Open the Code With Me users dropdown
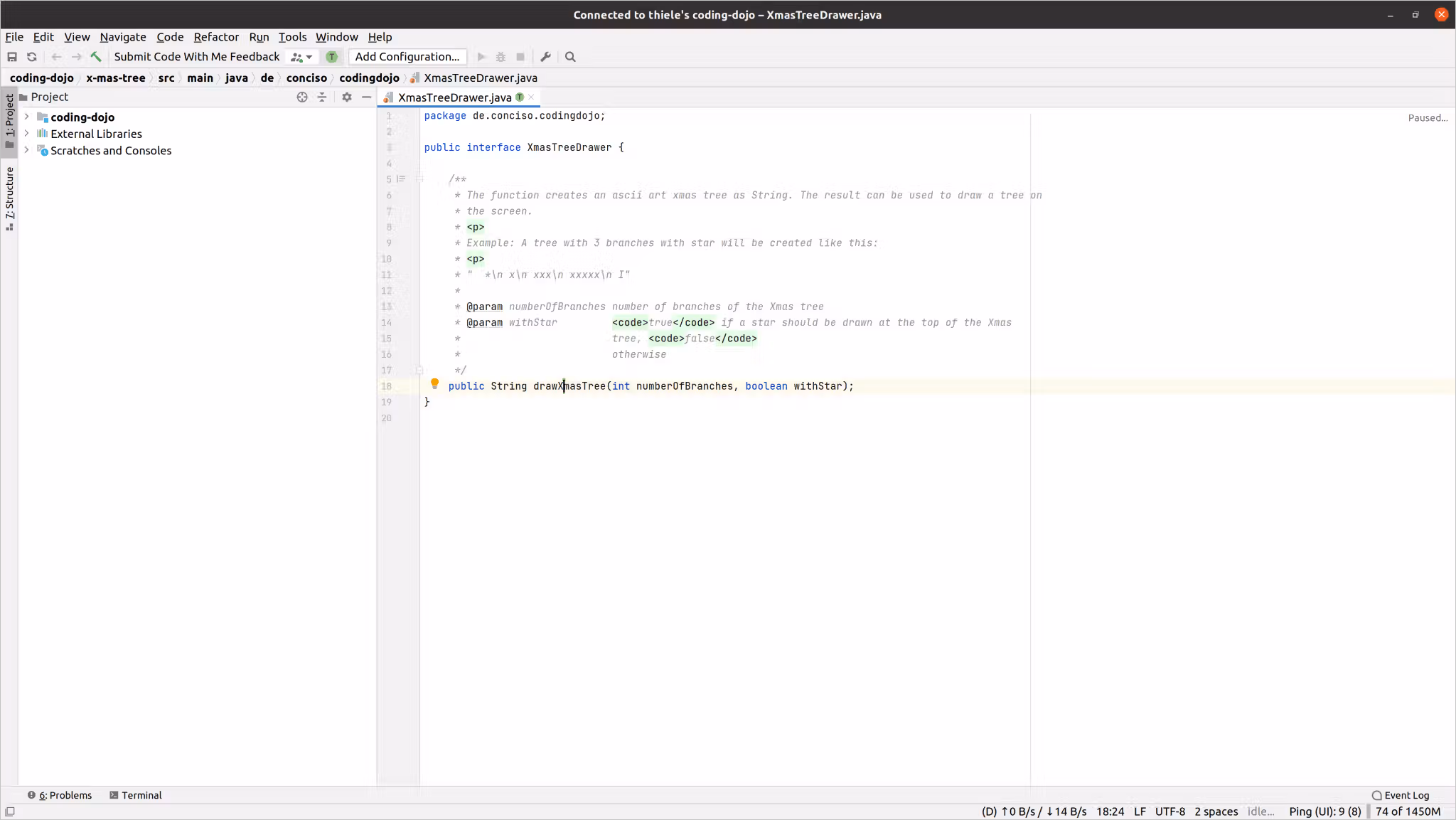Screen dimensions: 1456x820 pyautogui.click(x=302, y=57)
